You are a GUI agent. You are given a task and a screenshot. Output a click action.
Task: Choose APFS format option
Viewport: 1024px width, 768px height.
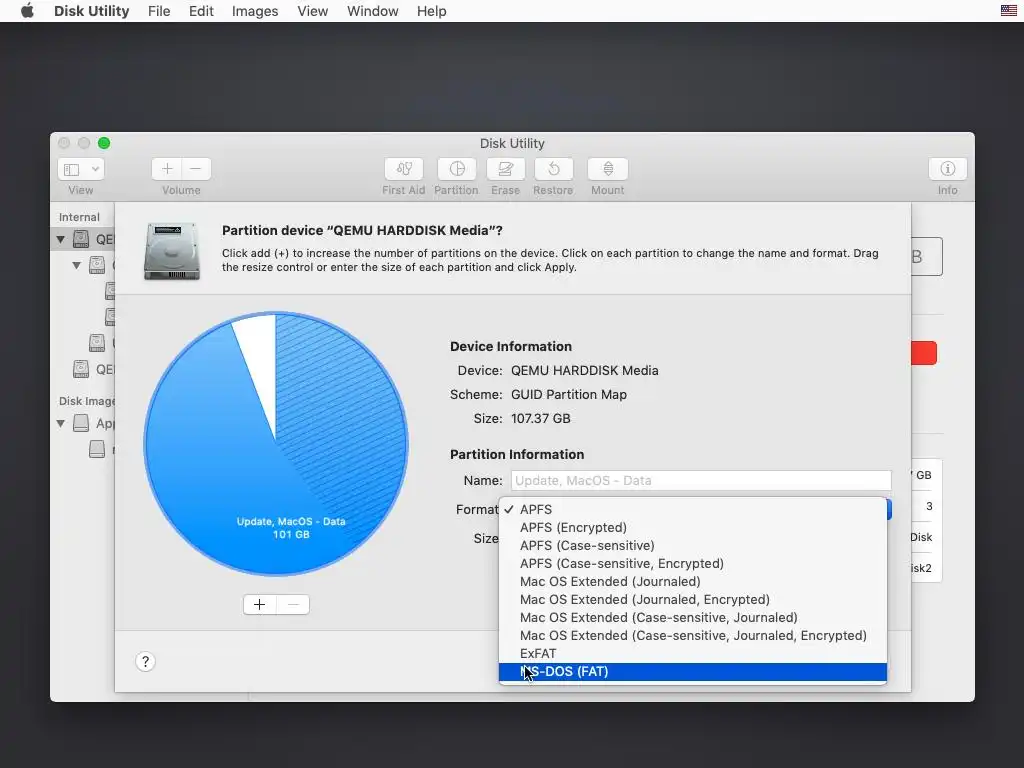tap(693, 509)
